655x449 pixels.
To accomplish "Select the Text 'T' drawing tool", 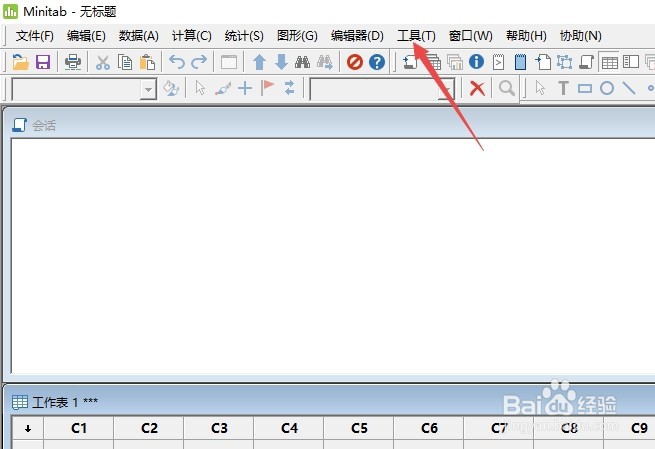I will click(x=563, y=88).
